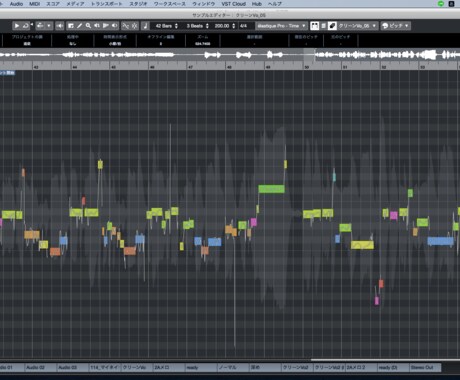
Task: Select the cyan pitch segment near bar 51
Action: 334,177
